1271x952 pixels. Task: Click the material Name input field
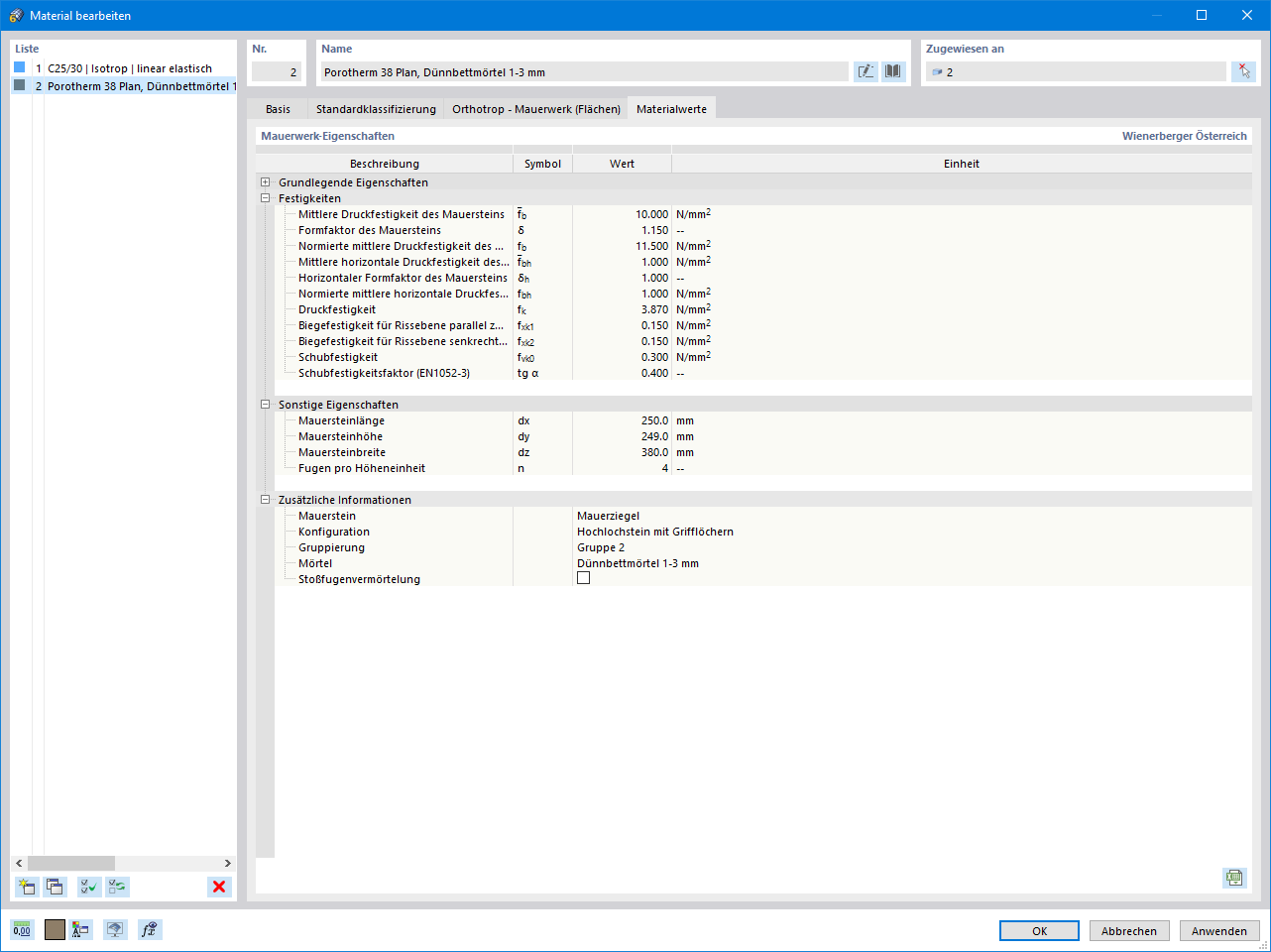[x=584, y=71]
